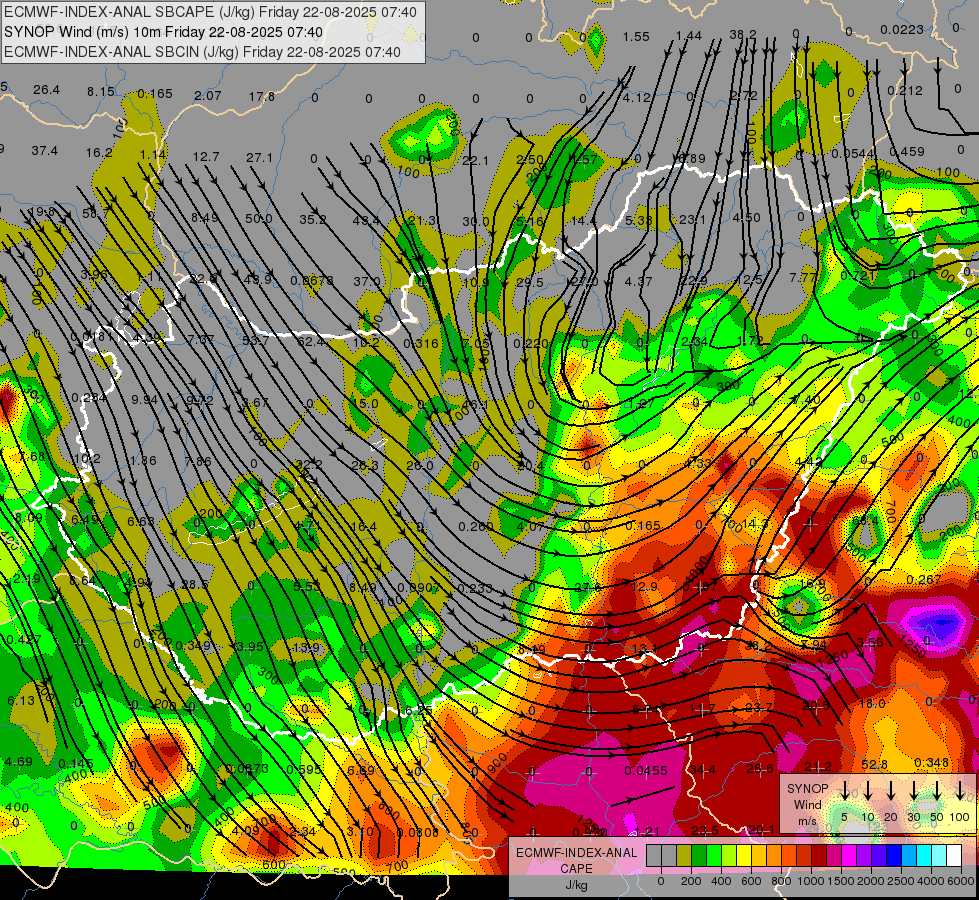Select the SBCAPE title line at top
The height and width of the screenshot is (900, 979).
tap(210, 12)
